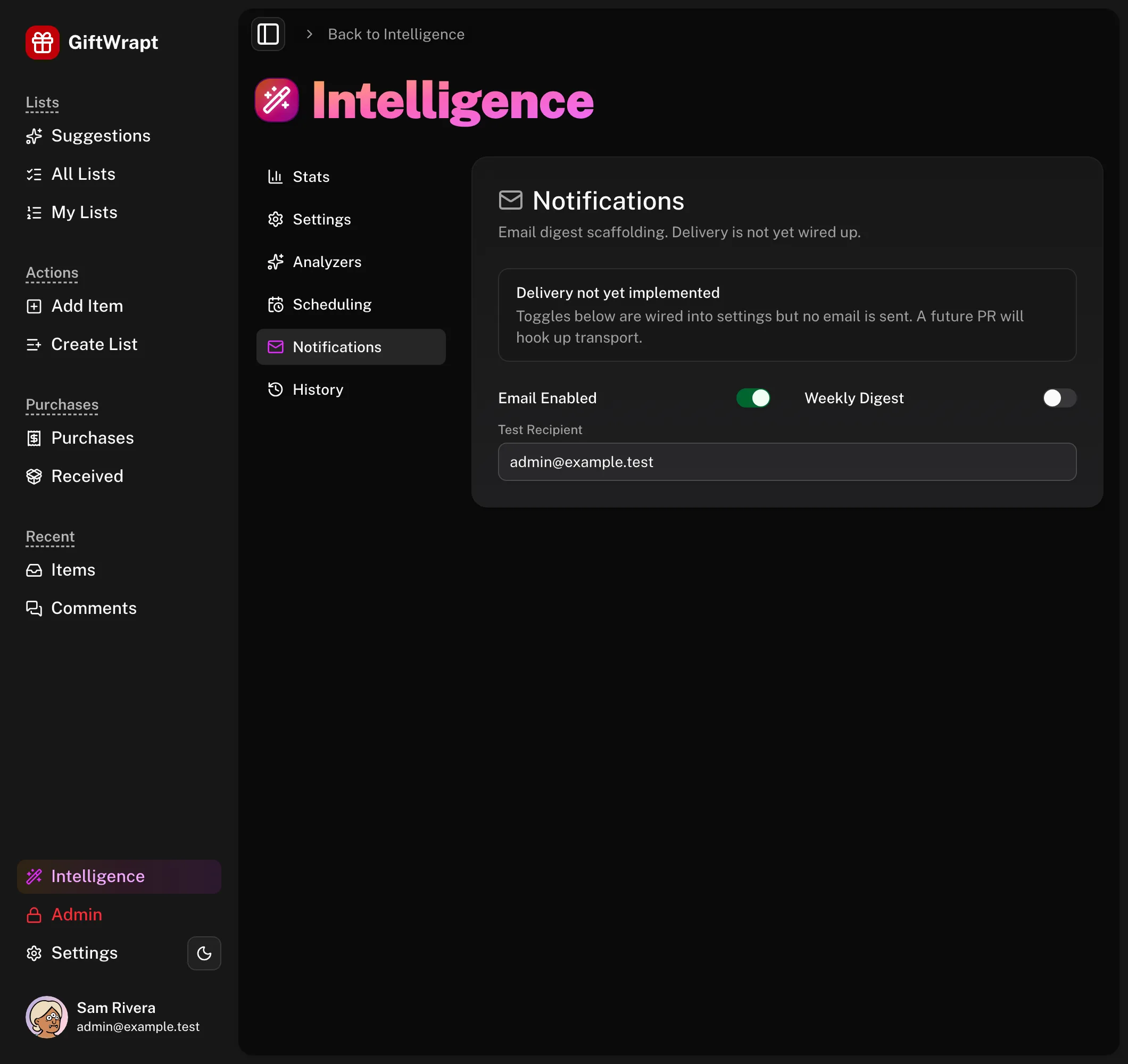Click the Suggestions sparkle icon
Viewport: 1128px width, 1064px height.
34,136
